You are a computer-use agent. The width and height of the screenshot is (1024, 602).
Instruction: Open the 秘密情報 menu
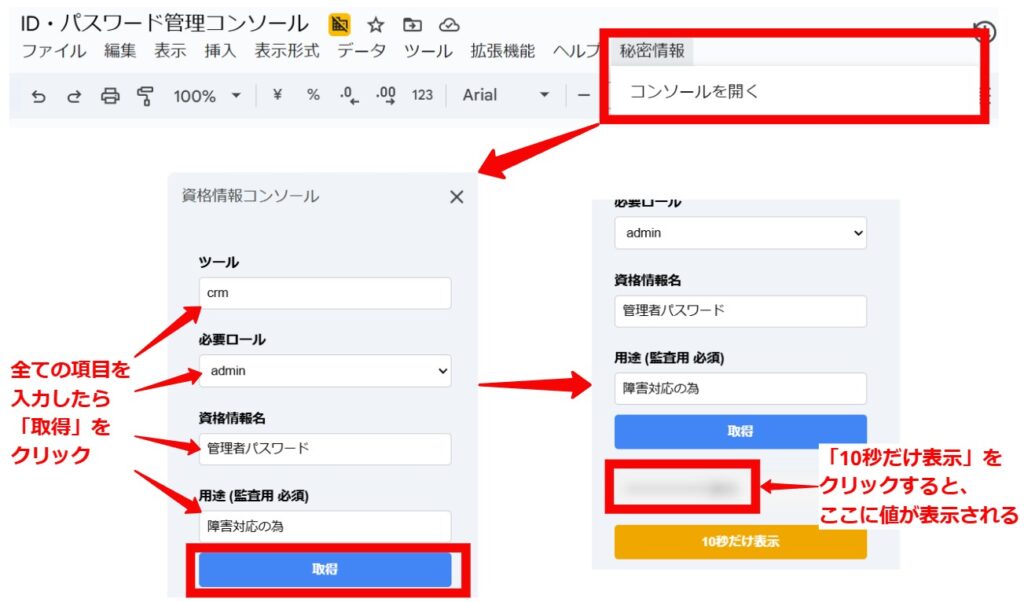[x=652, y=51]
